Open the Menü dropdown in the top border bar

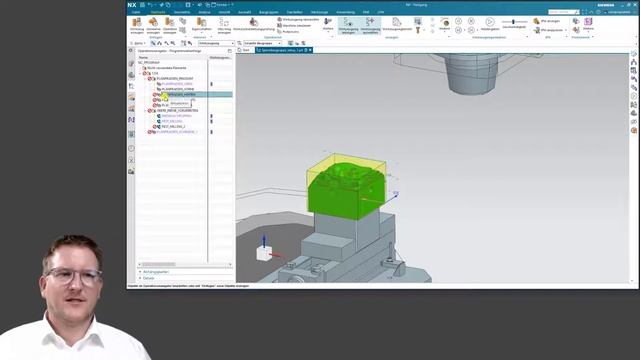tap(139, 43)
